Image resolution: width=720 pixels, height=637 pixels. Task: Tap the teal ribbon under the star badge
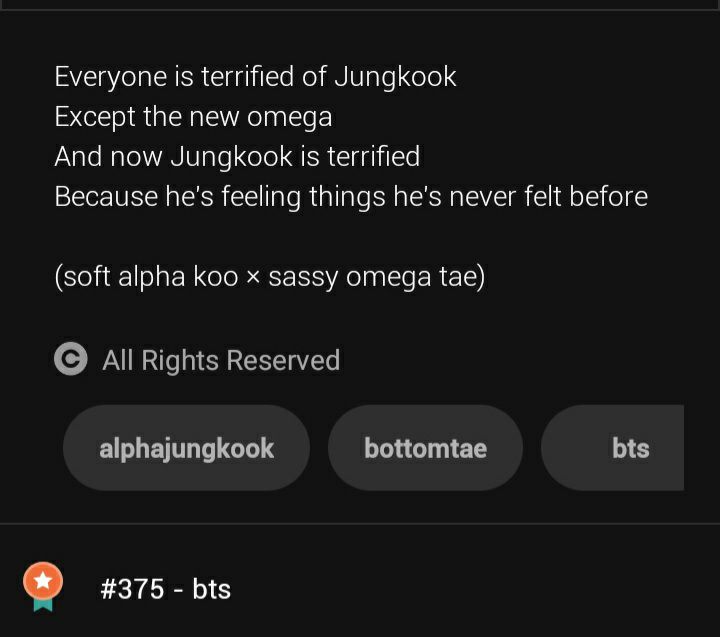click(x=43, y=604)
